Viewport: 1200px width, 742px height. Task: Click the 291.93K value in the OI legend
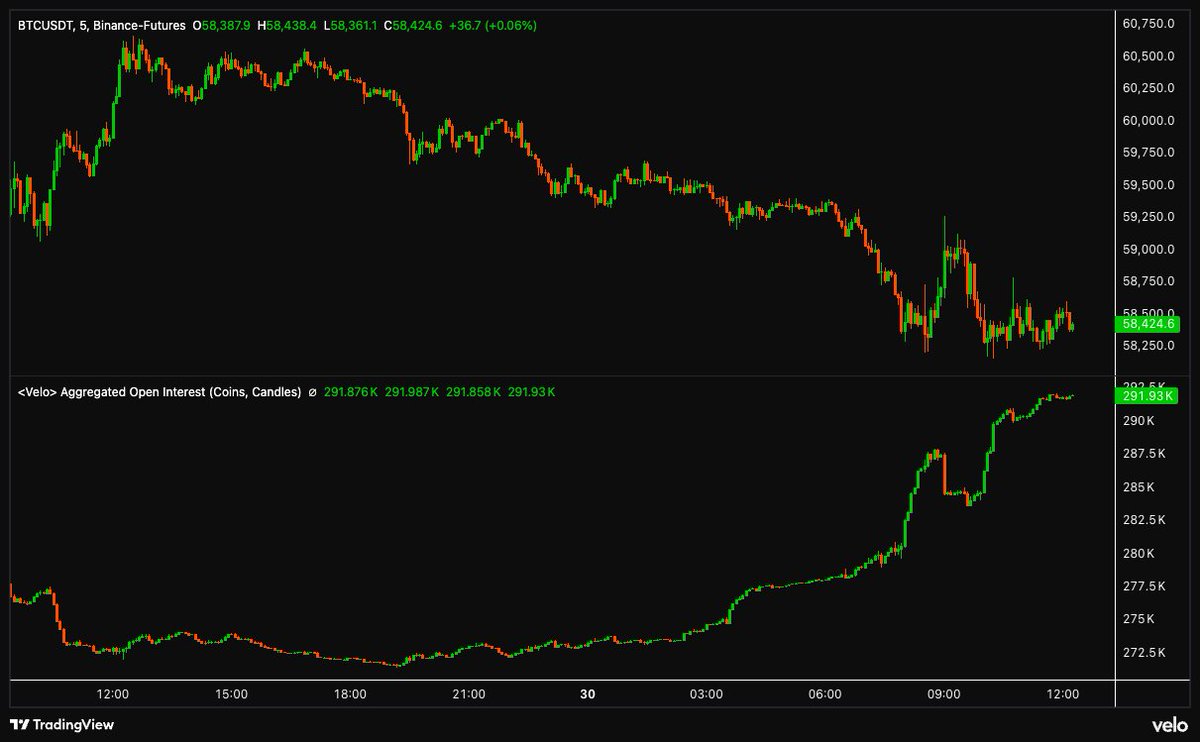click(531, 393)
